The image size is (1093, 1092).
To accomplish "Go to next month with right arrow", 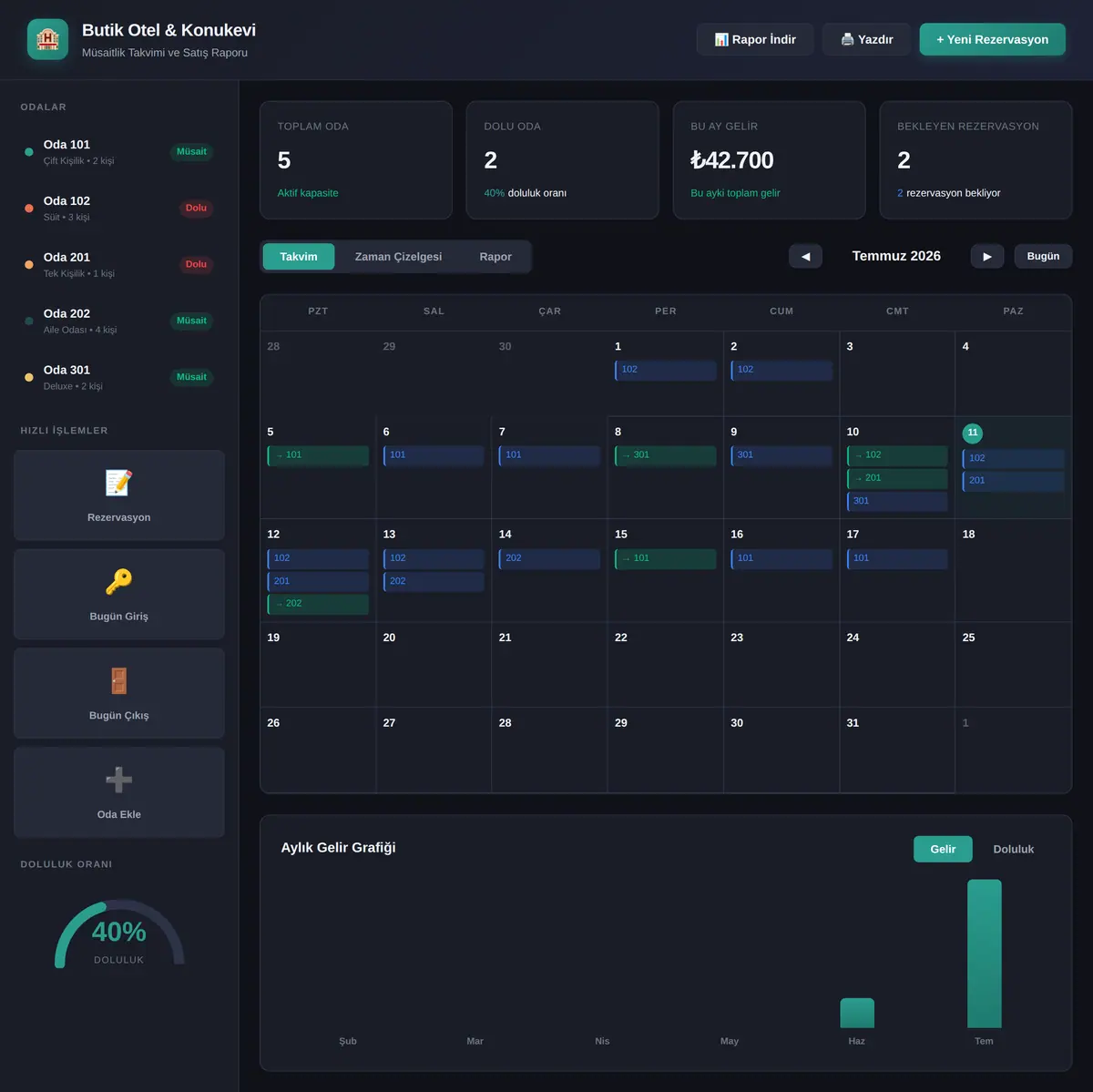I will (987, 257).
